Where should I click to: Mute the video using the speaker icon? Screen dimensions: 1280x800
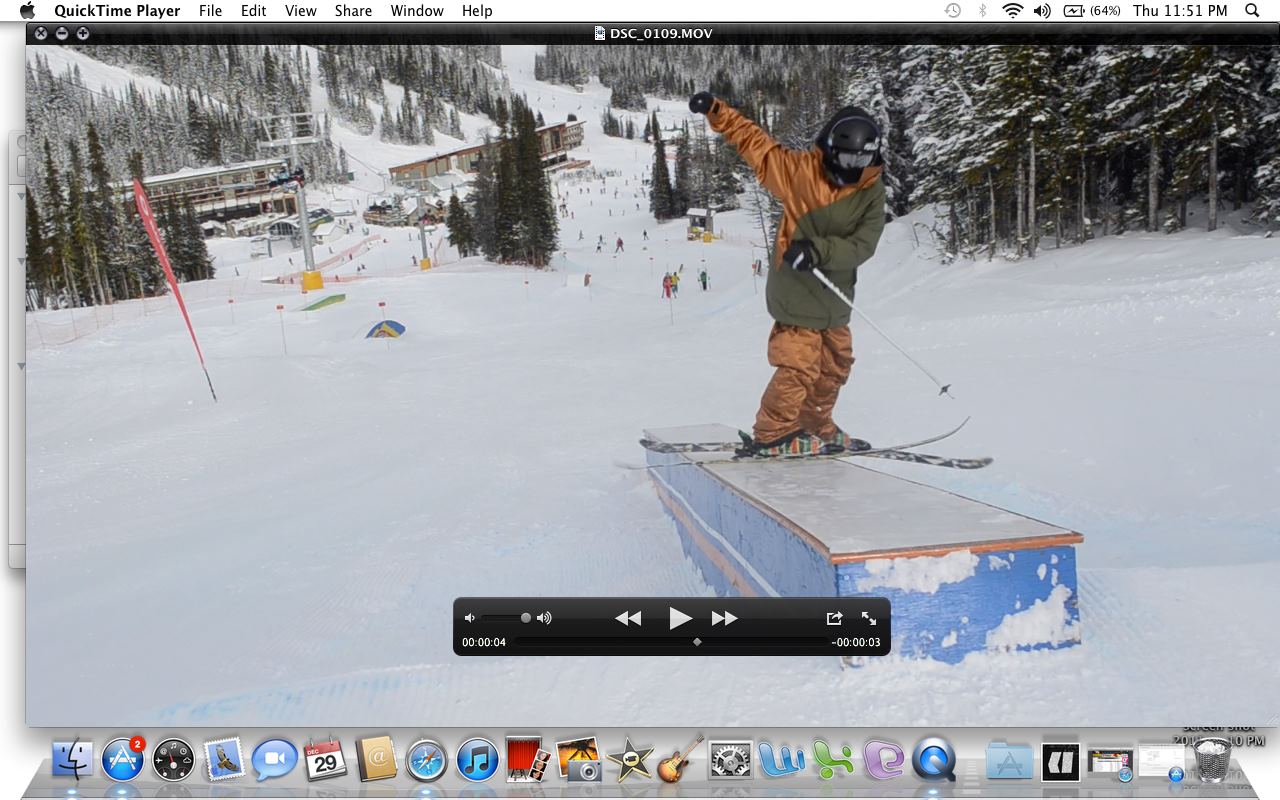pos(469,618)
